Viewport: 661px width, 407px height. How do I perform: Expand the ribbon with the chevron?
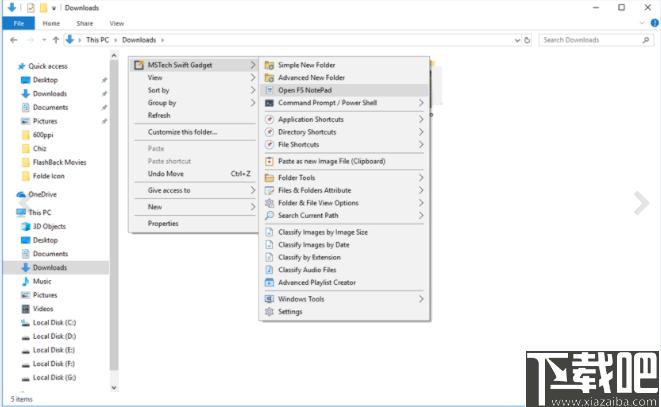(x=642, y=23)
